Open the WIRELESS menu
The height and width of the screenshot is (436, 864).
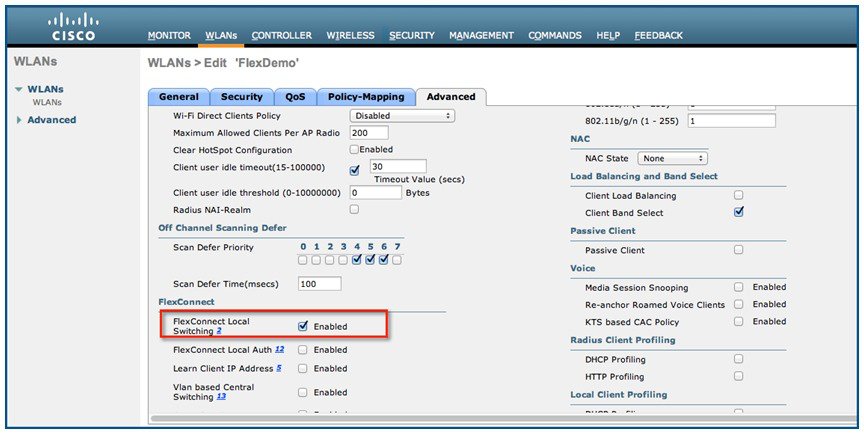[350, 35]
